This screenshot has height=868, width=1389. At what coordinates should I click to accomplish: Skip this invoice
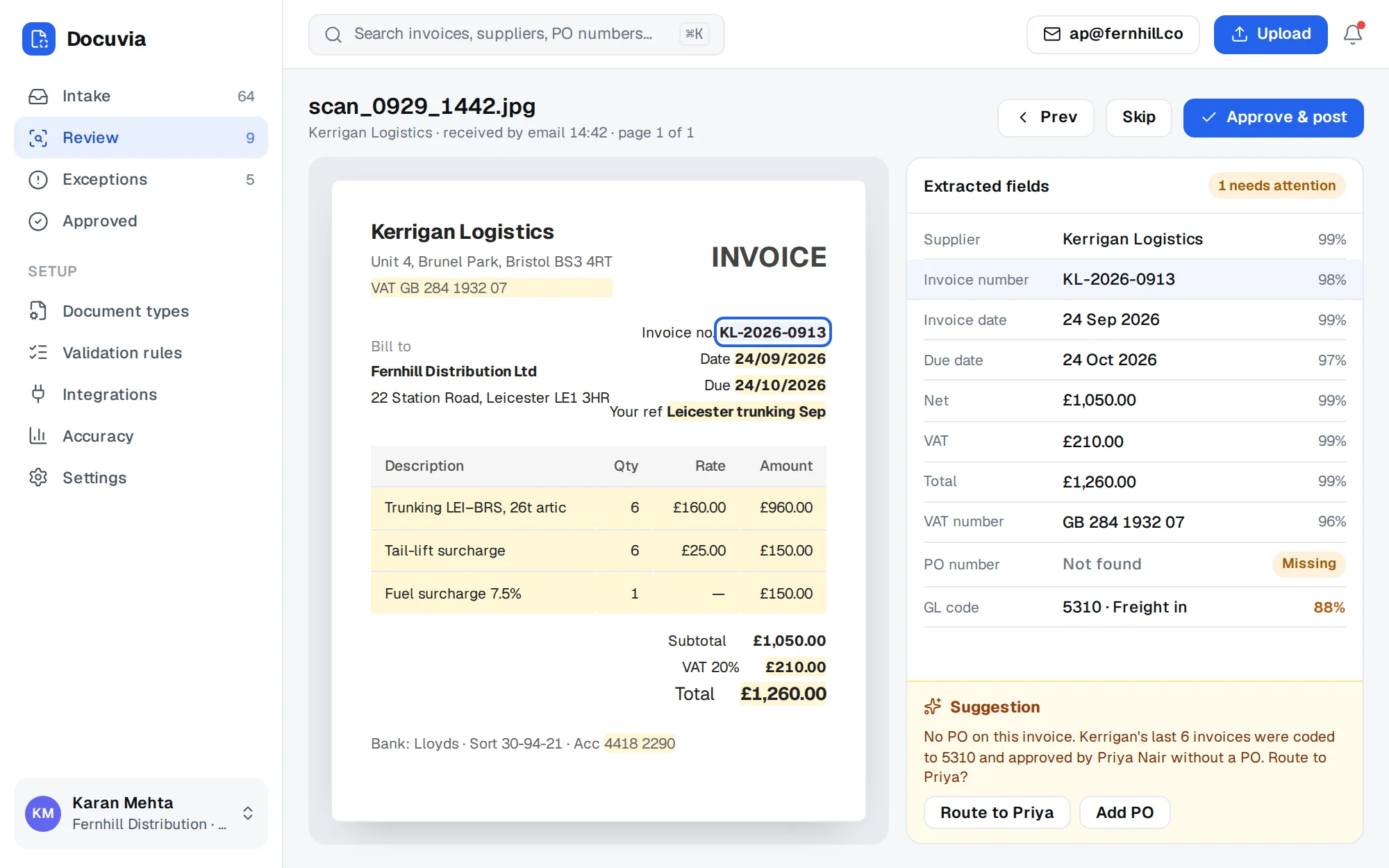pyautogui.click(x=1138, y=117)
